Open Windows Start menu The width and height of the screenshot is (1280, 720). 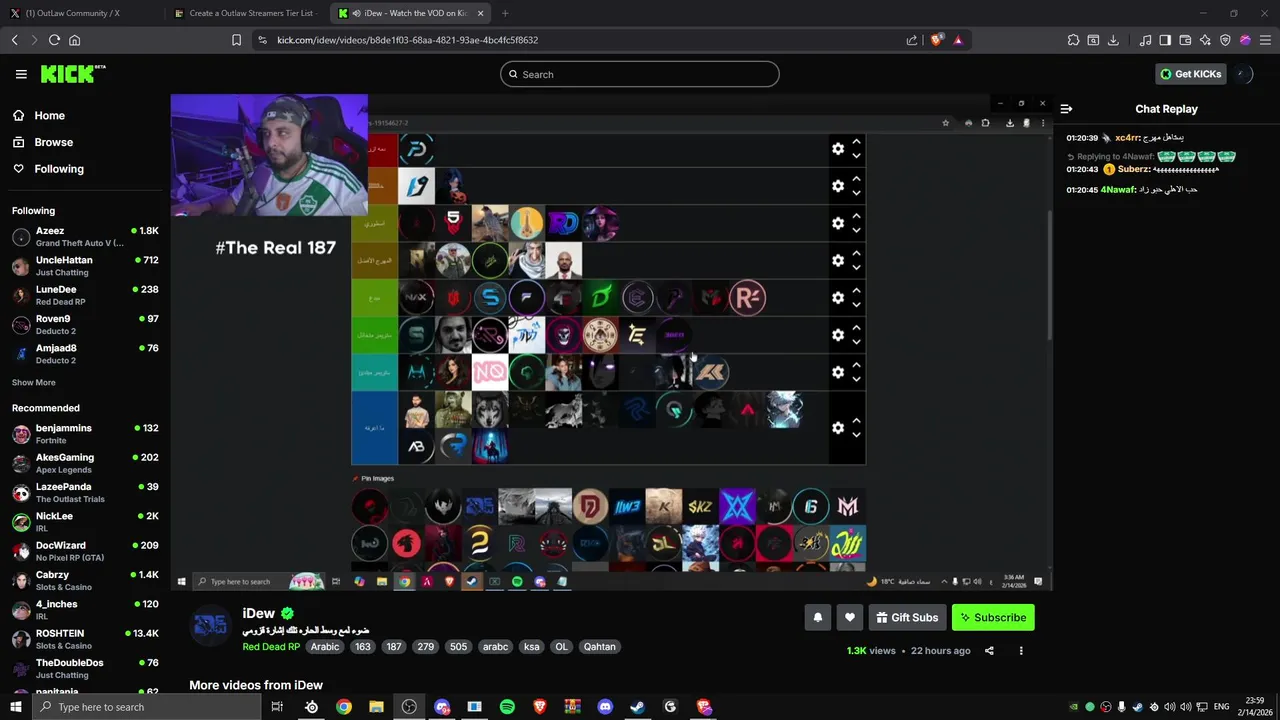[15, 707]
